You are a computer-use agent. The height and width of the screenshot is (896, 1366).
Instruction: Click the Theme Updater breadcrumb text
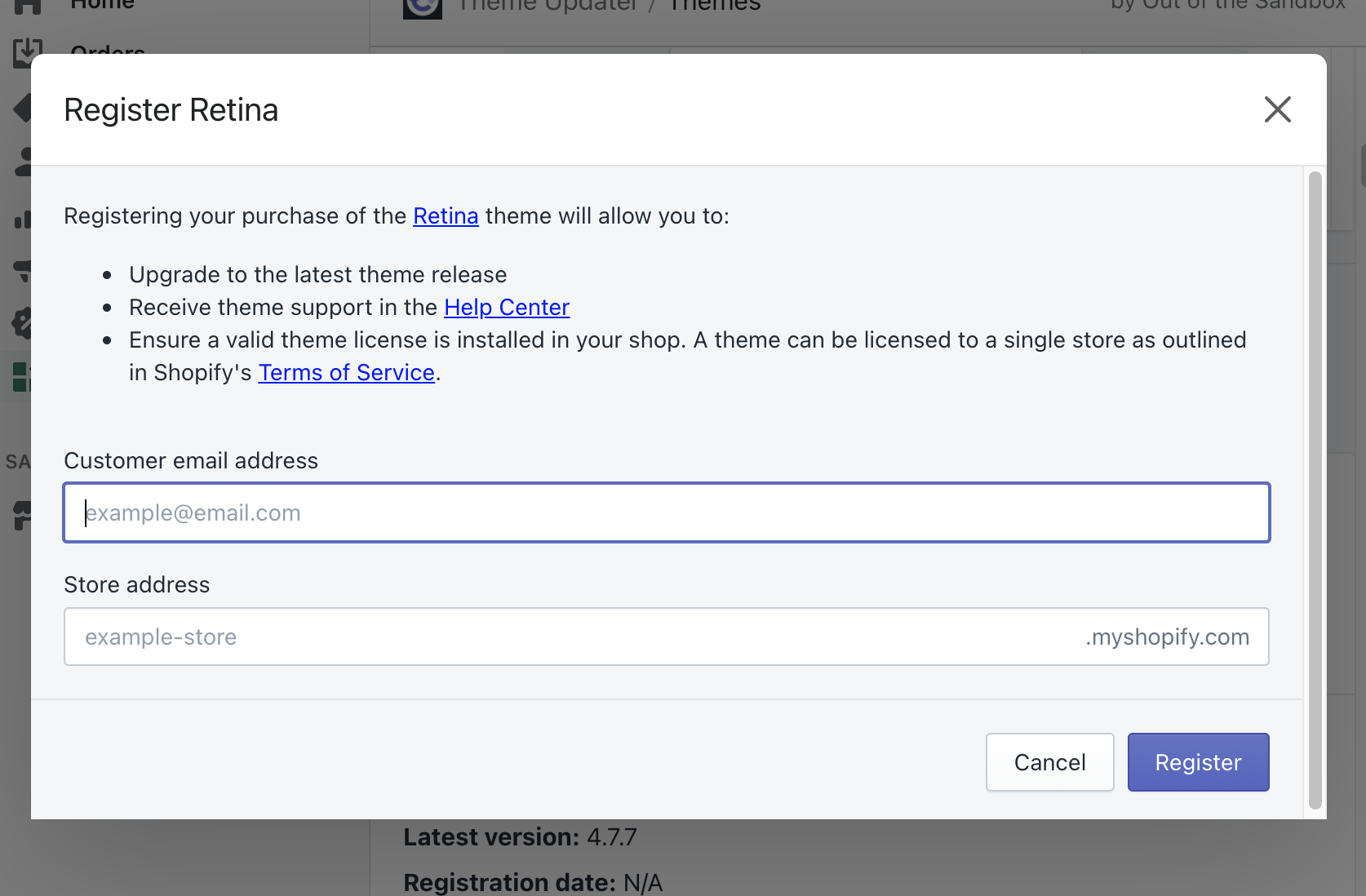point(548,7)
